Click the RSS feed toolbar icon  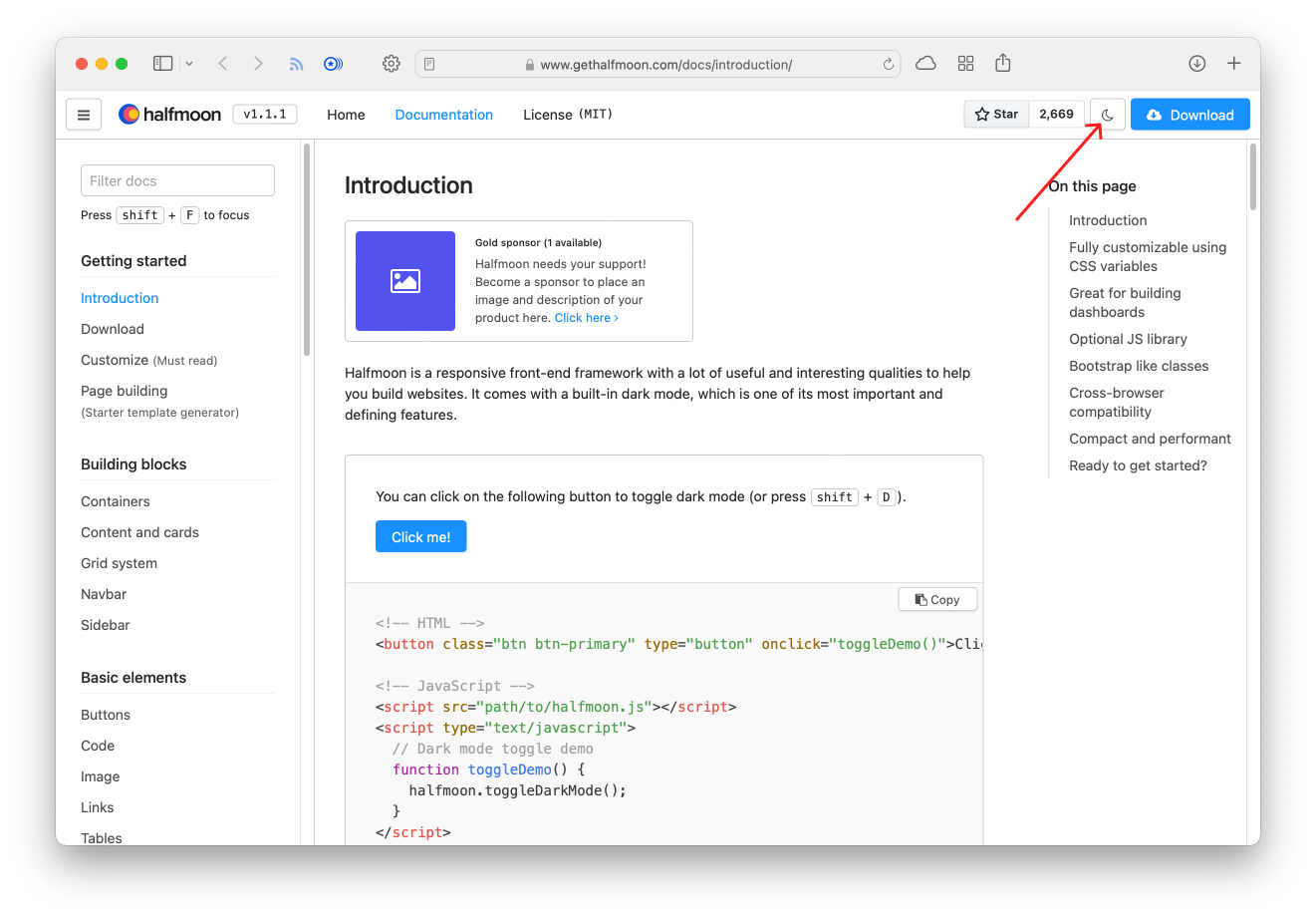[296, 64]
